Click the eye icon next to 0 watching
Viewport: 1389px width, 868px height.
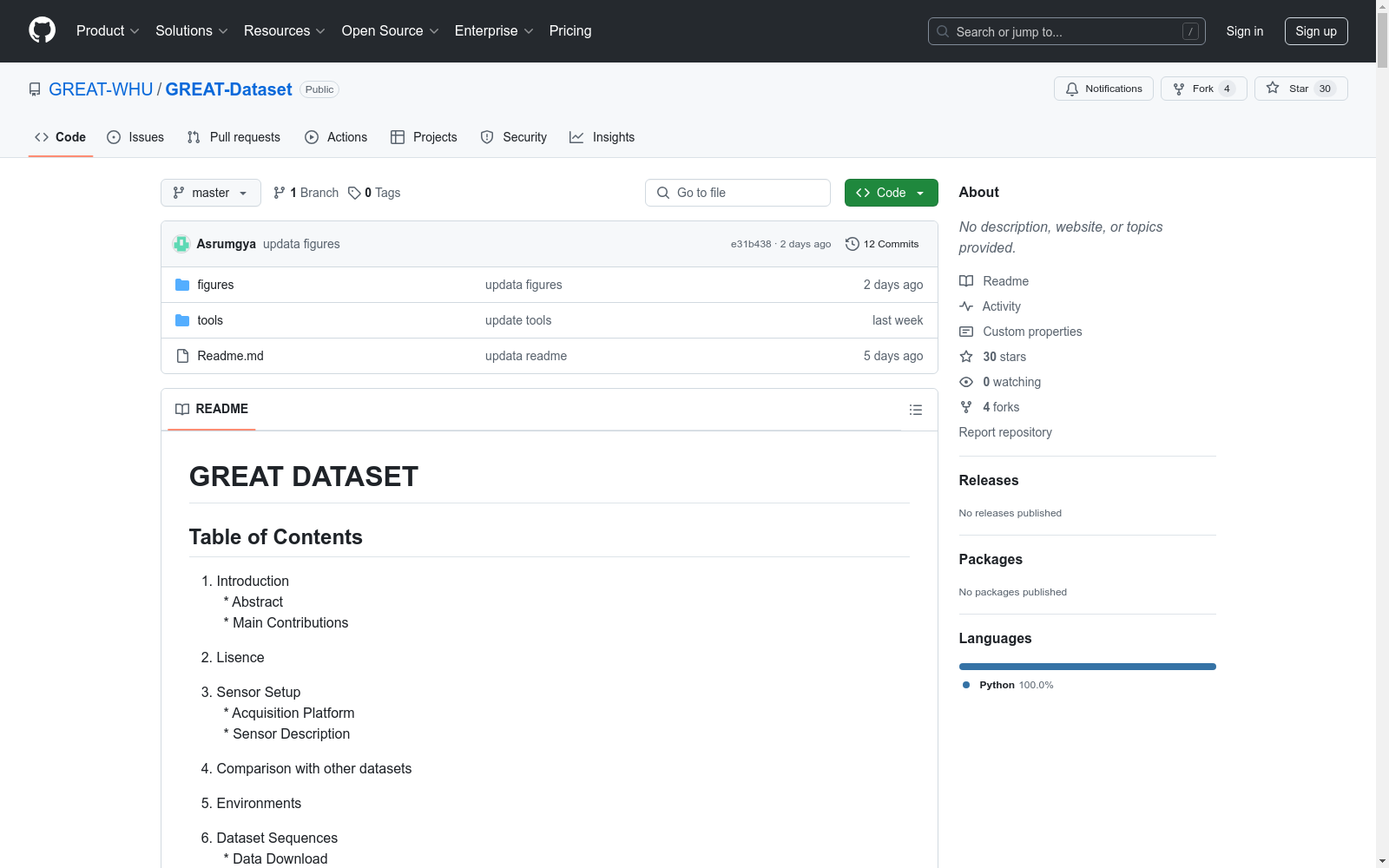pyautogui.click(x=966, y=382)
